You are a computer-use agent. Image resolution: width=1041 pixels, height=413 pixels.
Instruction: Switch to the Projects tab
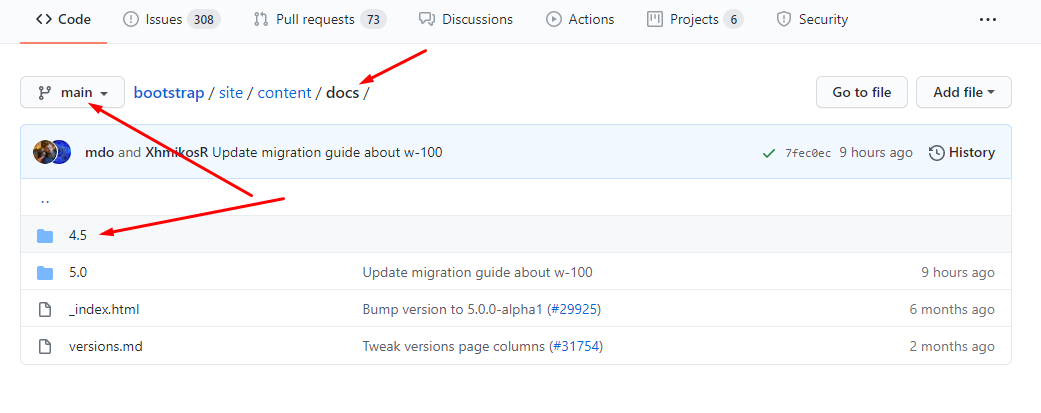694,20
